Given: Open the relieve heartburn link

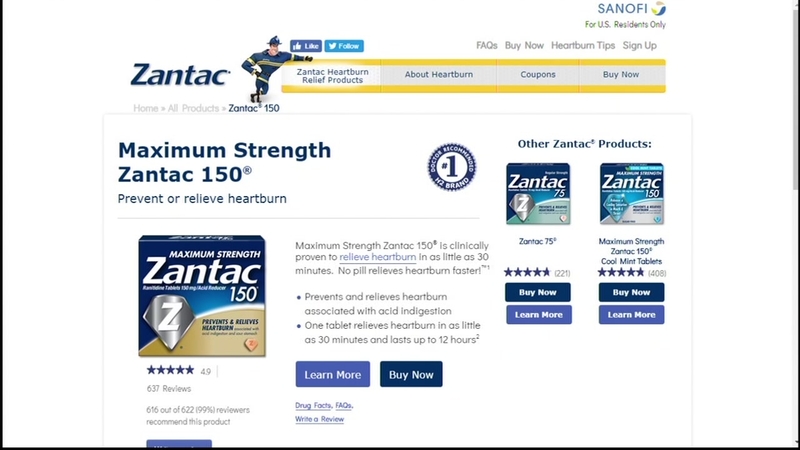Looking at the screenshot, I should [x=378, y=257].
